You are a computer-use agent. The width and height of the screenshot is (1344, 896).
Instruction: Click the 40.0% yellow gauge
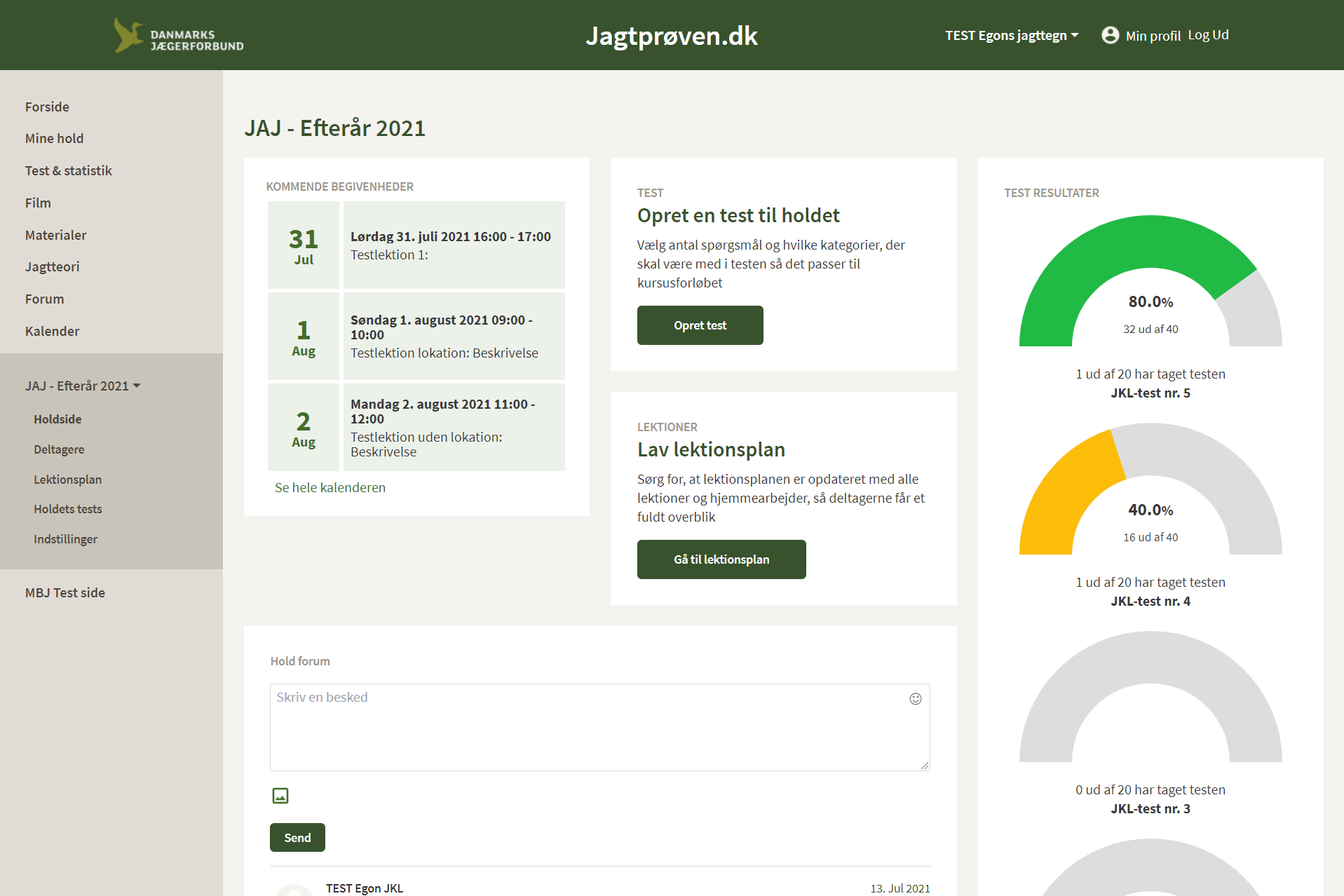pyautogui.click(x=1150, y=489)
